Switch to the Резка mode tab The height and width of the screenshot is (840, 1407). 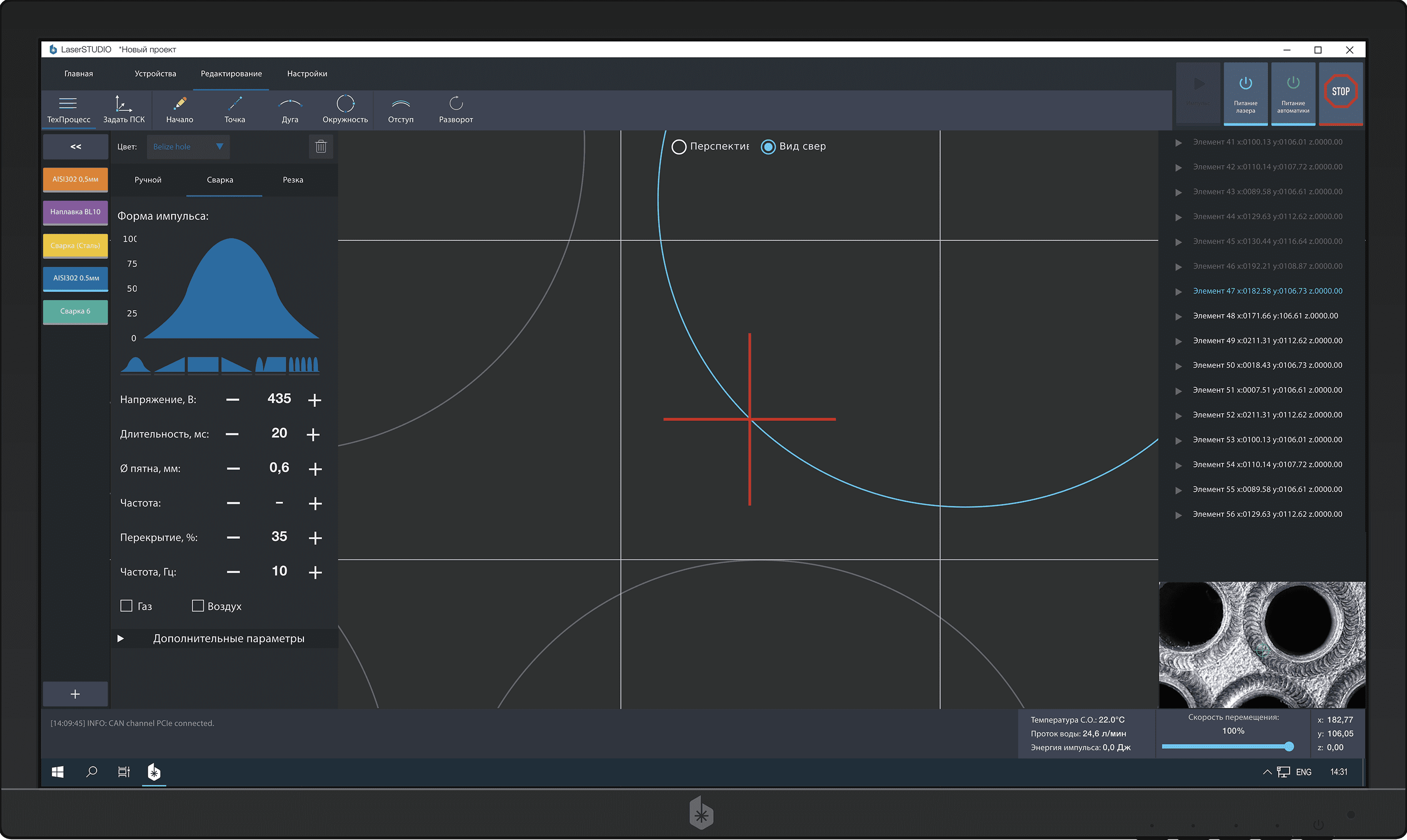(293, 180)
